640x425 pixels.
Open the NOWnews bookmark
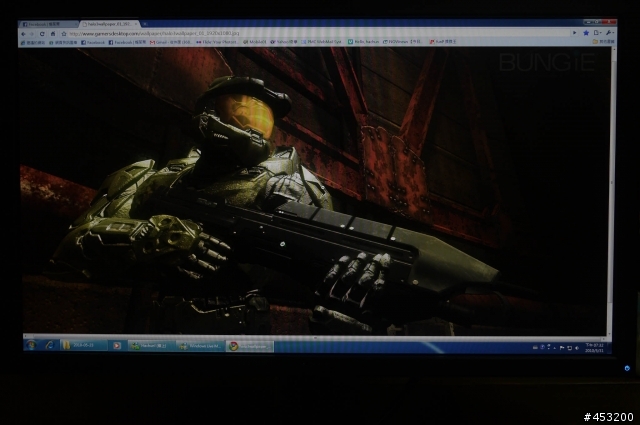pos(403,42)
